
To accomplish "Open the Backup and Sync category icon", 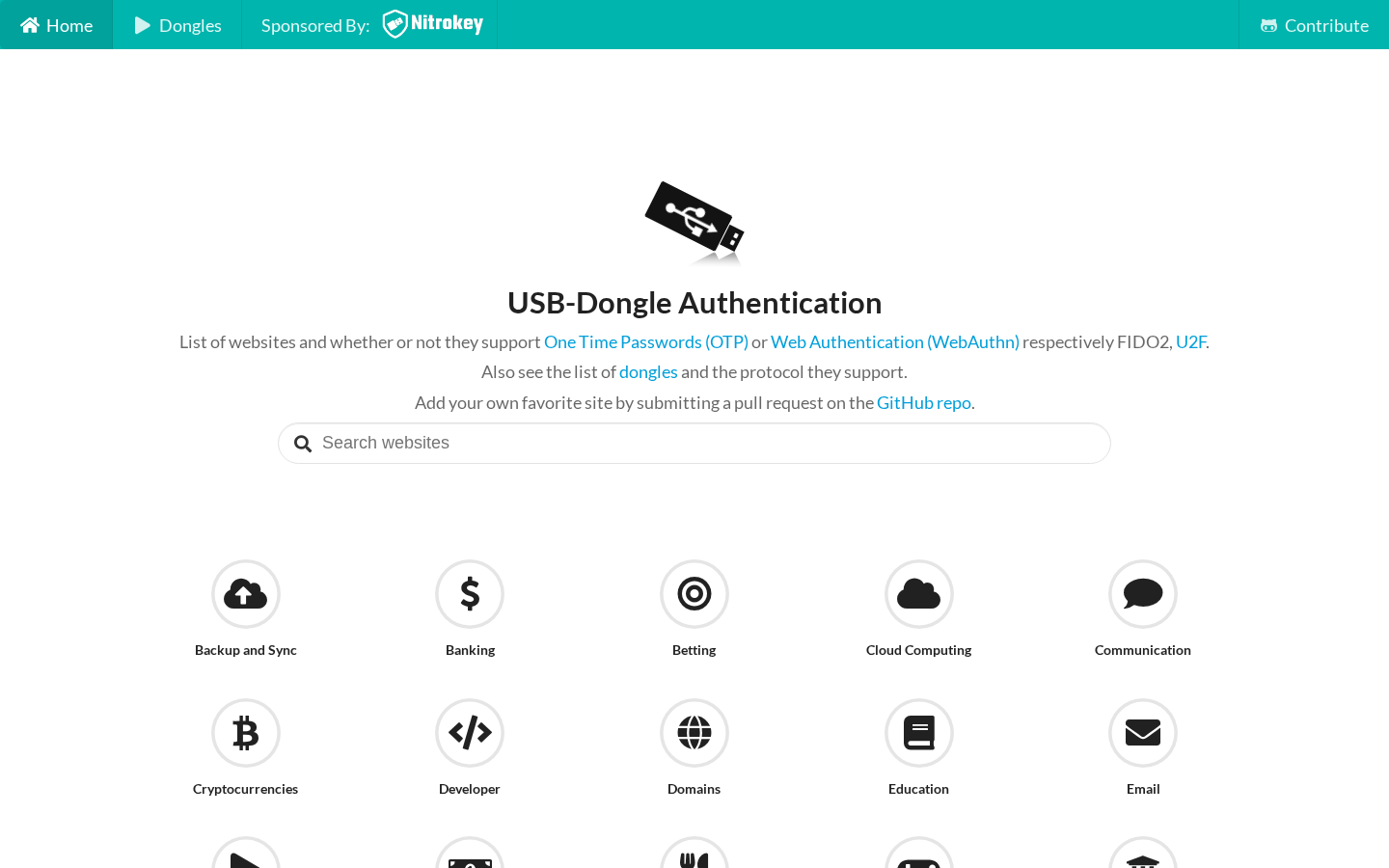I will (246, 594).
